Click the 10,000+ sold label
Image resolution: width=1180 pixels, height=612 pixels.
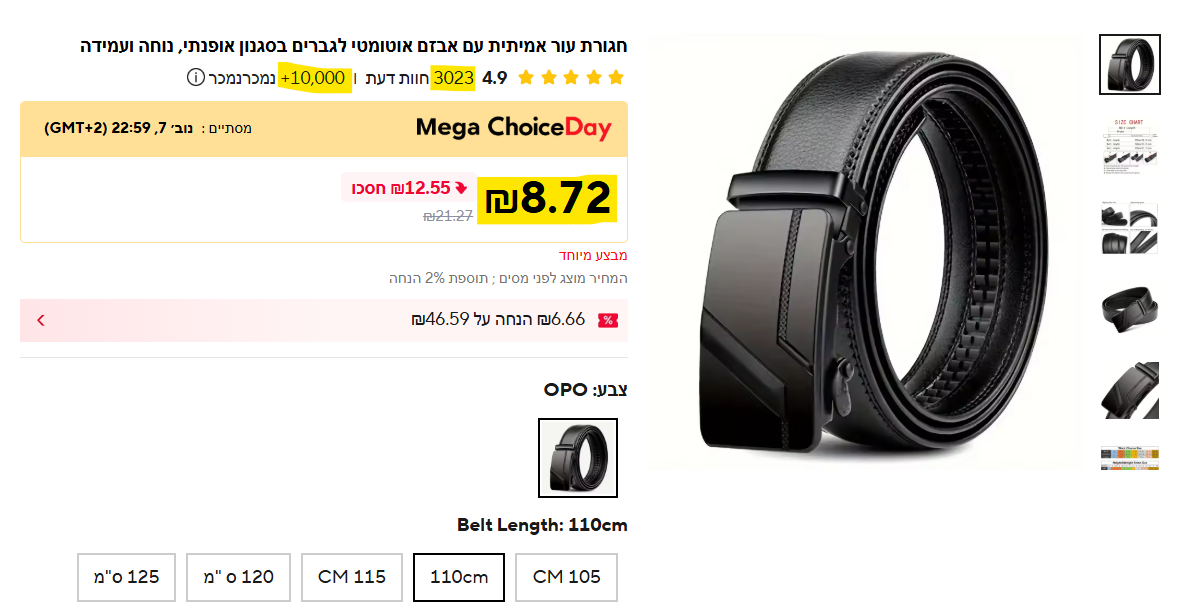tap(314, 78)
